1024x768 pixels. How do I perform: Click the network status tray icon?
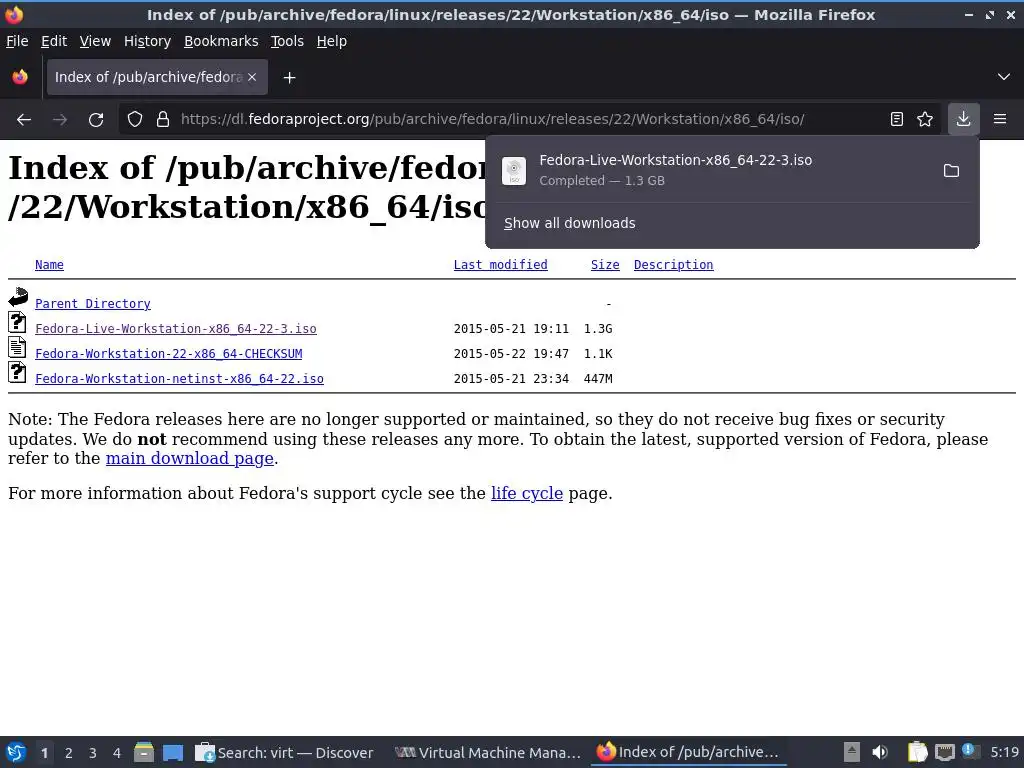pyautogui.click(x=944, y=753)
